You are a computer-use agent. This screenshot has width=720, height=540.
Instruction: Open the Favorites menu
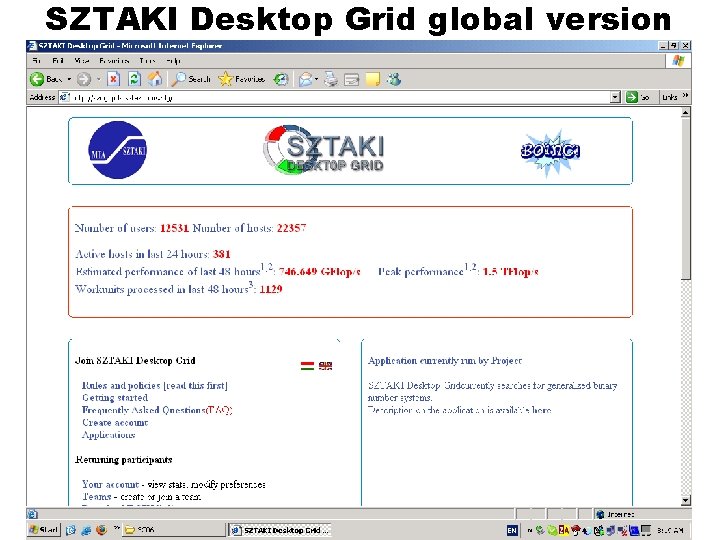(114, 61)
